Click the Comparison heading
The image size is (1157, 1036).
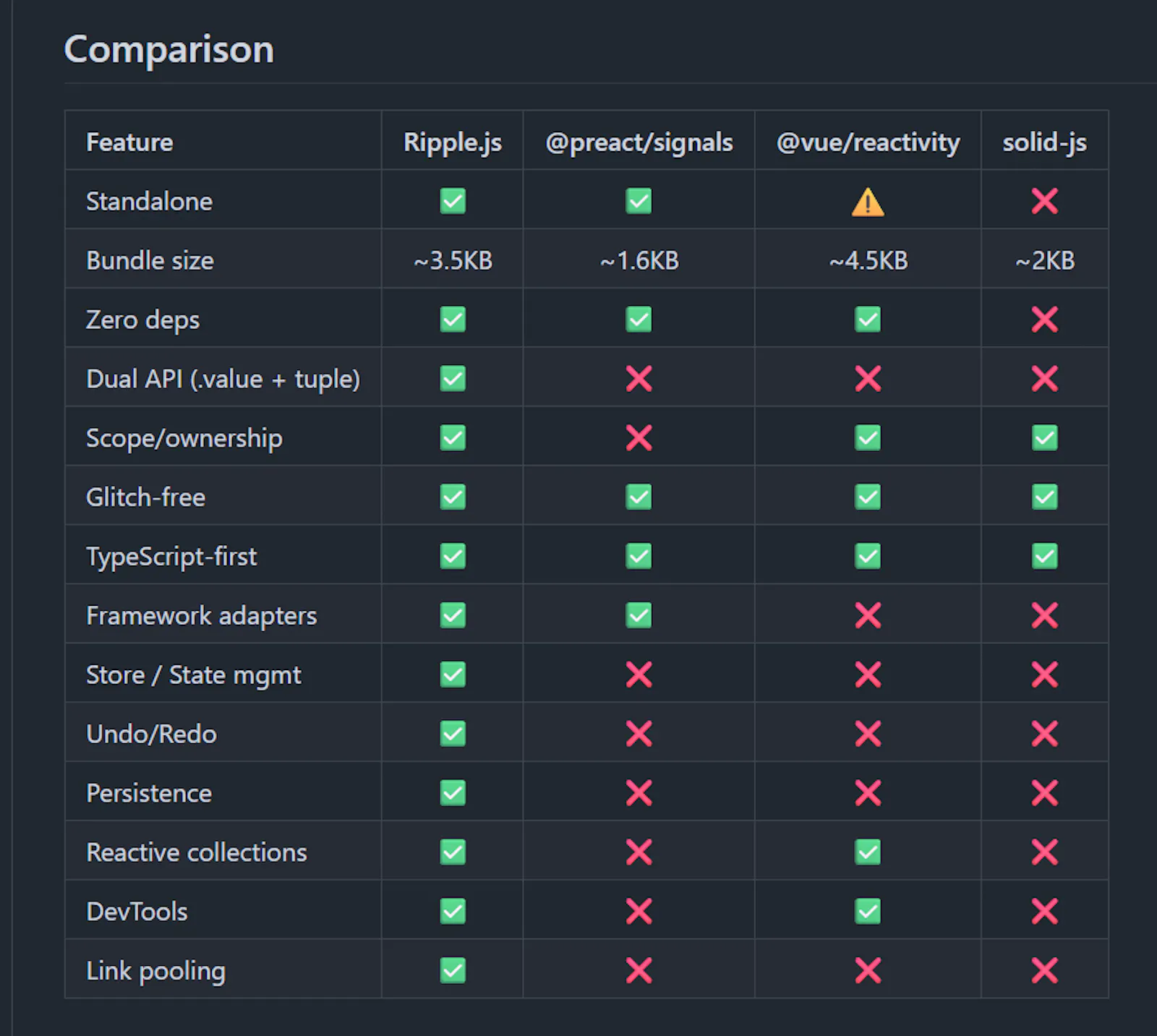[169, 50]
